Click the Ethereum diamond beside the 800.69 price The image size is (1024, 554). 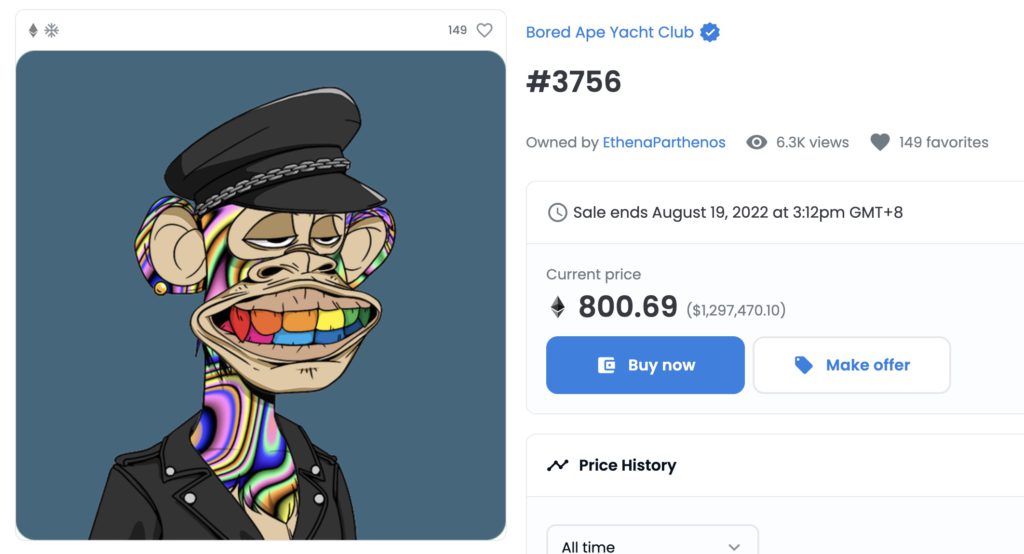coord(558,307)
